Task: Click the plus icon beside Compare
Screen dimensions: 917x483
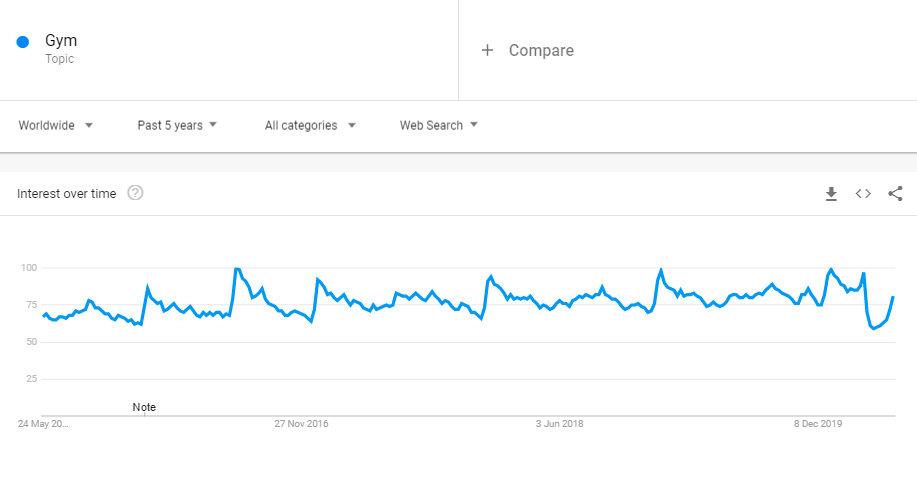Action: pyautogui.click(x=487, y=50)
